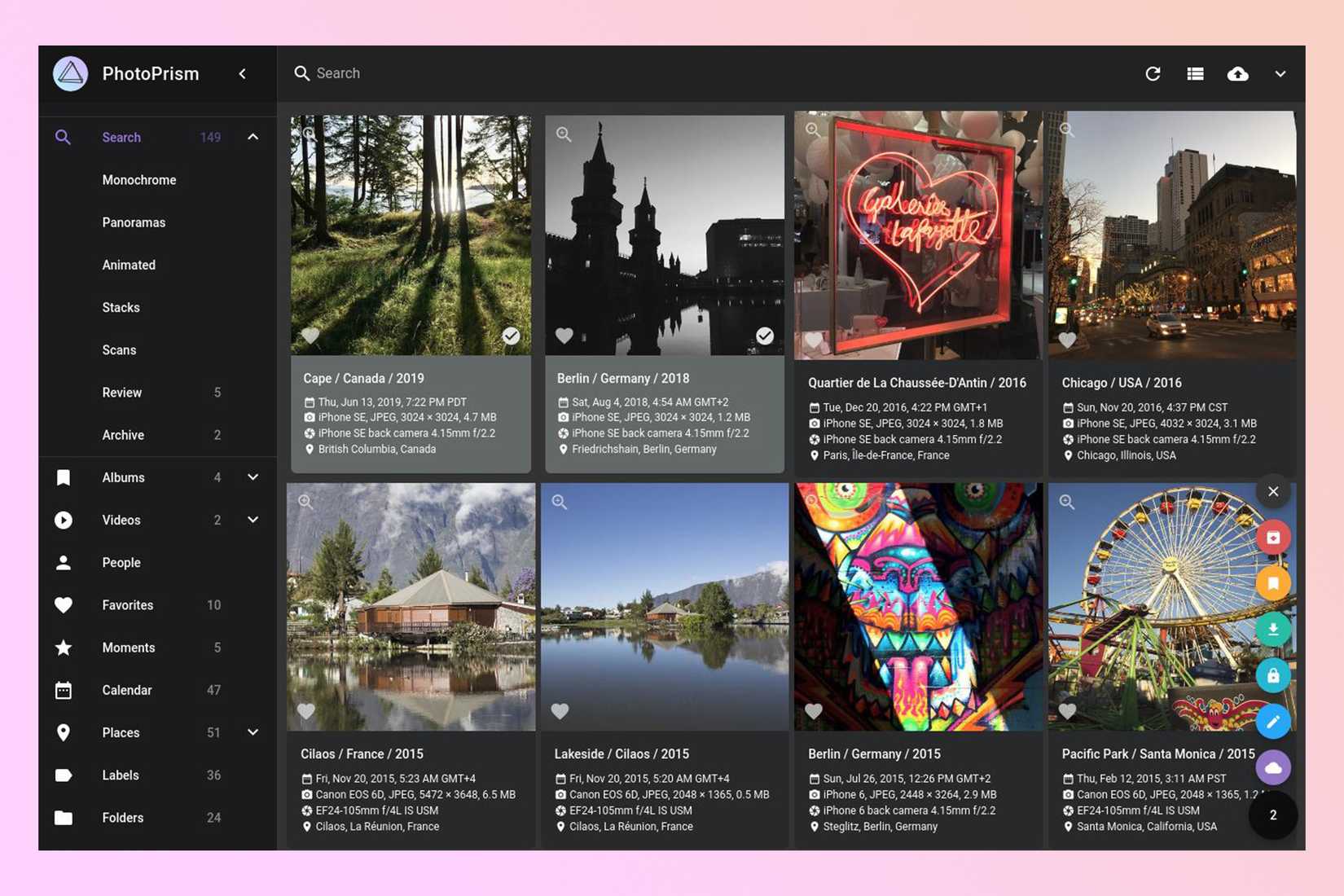Open the Monochrome search filter
Image resolution: width=1344 pixels, height=896 pixels.
coord(139,180)
